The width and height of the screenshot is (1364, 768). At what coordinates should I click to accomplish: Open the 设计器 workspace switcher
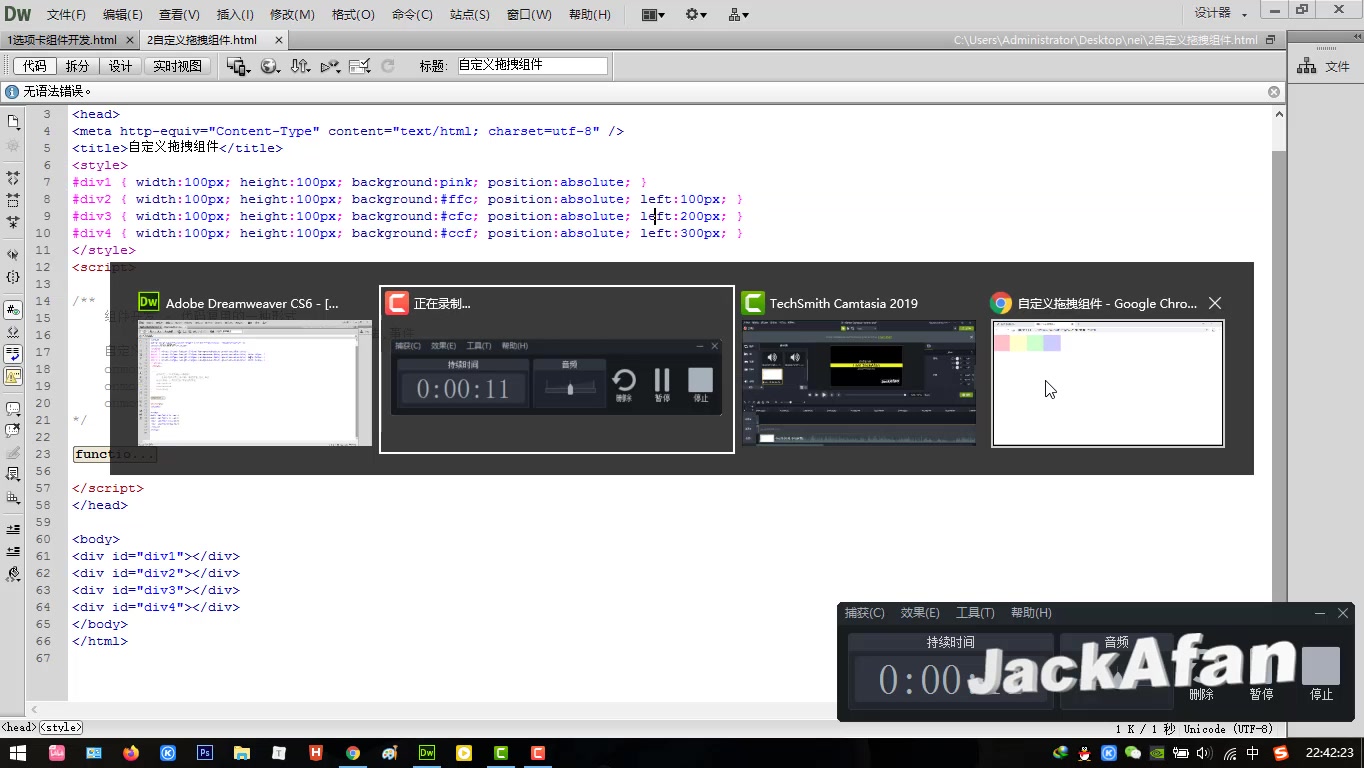1221,13
